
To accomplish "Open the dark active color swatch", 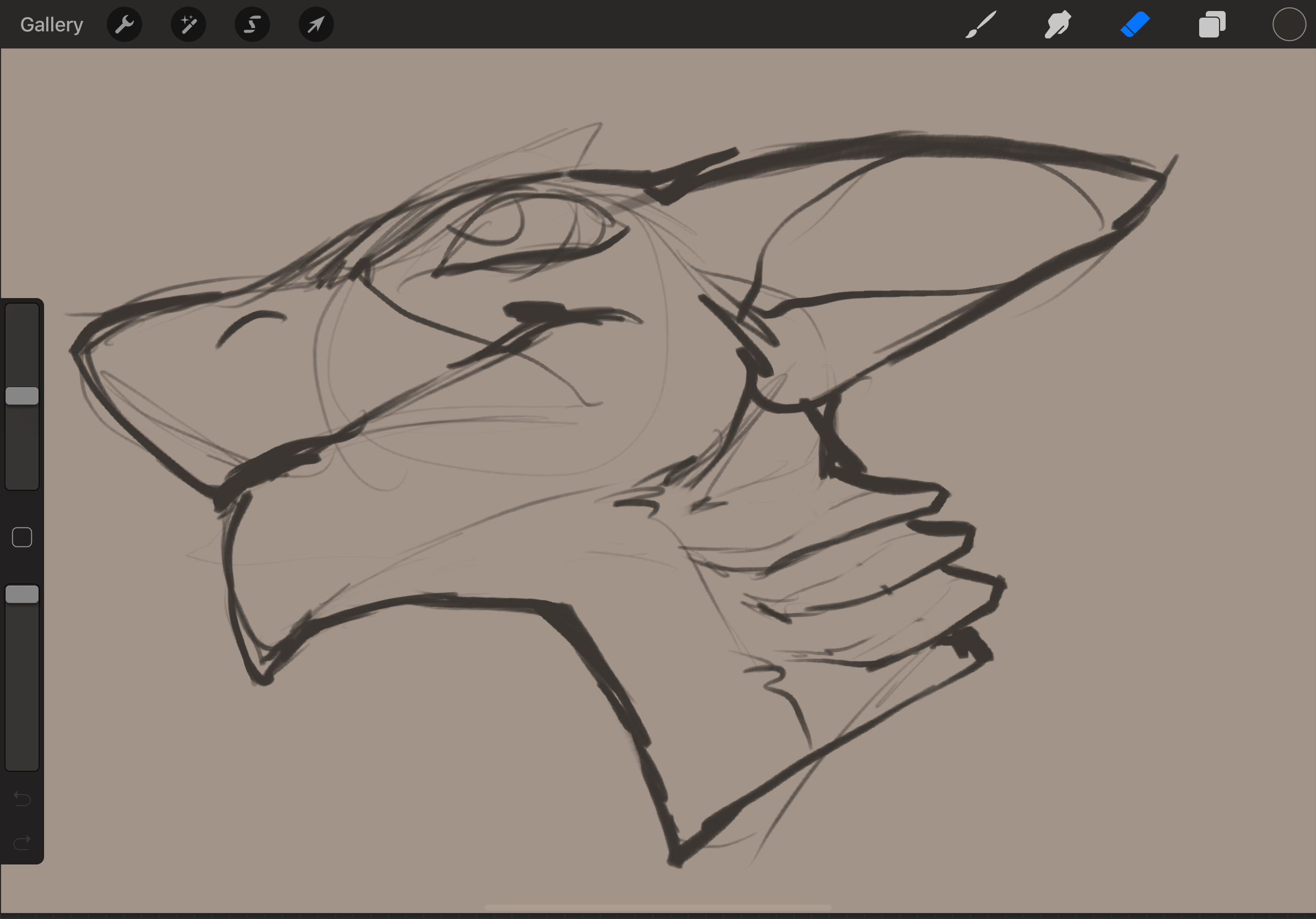I will [1289, 25].
